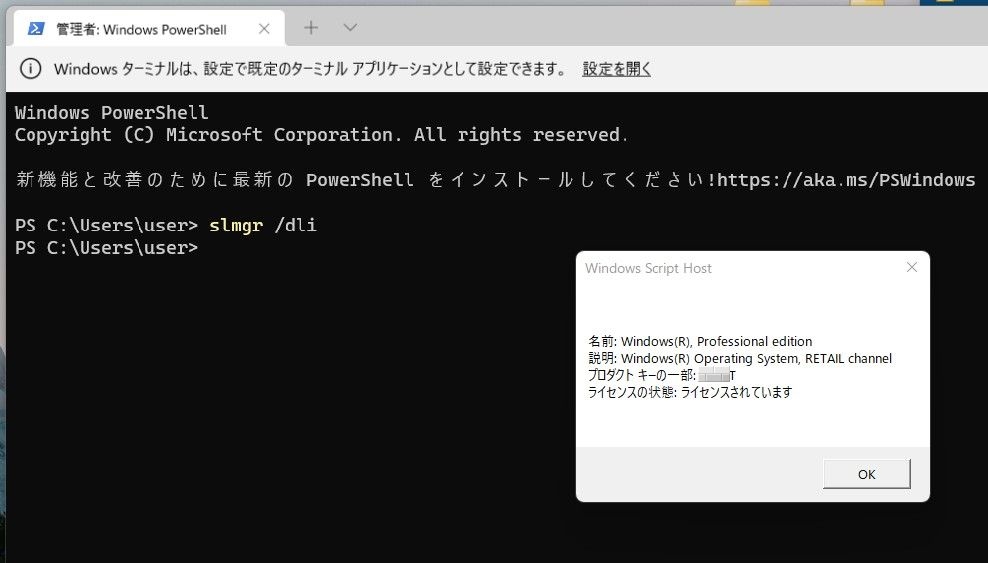The height and width of the screenshot is (563, 988).
Task: Click the 'ライセンスの状態: ライセンスされています' line
Action: tap(689, 392)
